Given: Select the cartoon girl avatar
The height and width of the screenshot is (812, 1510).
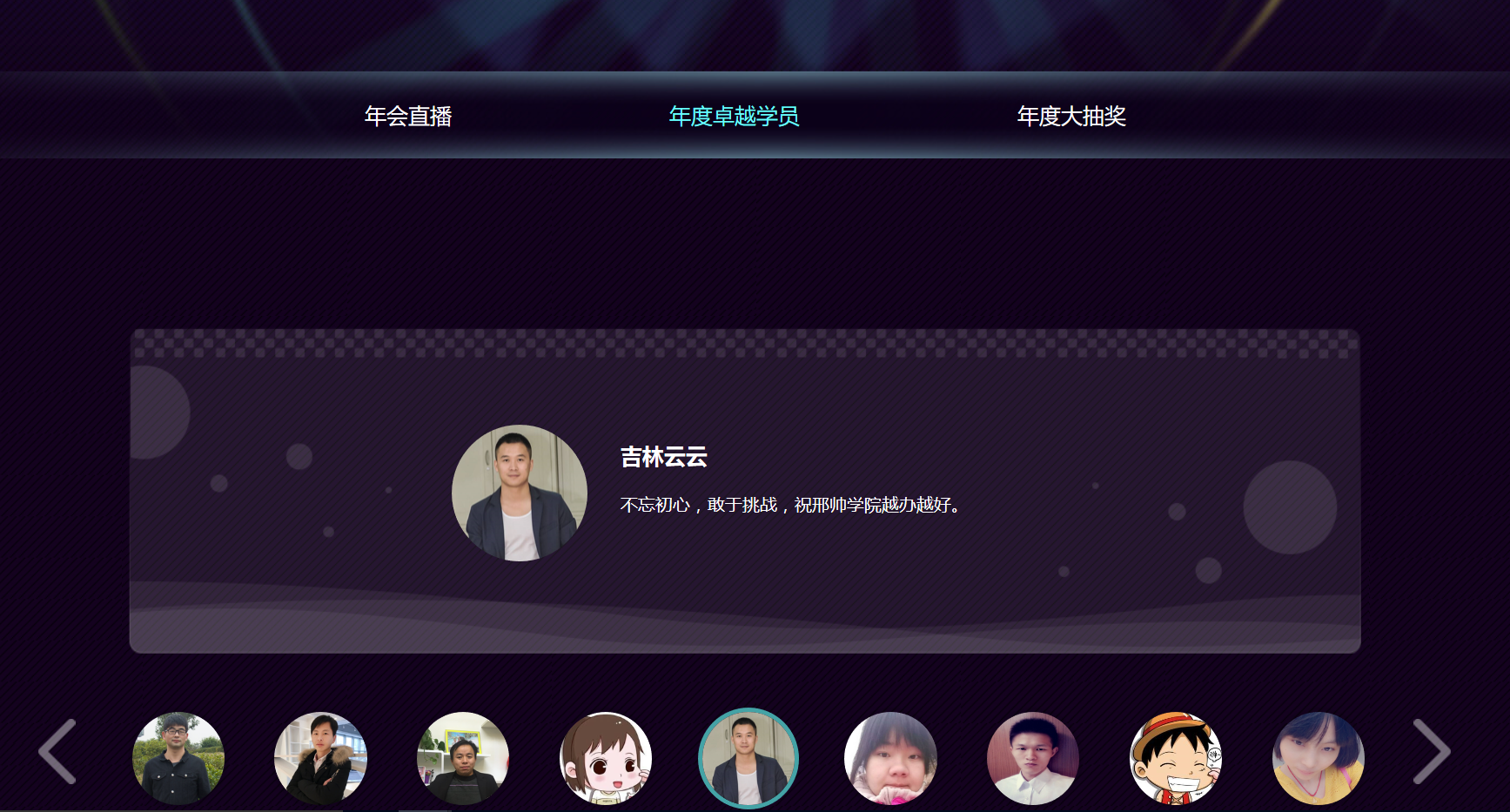Looking at the screenshot, I should (x=606, y=758).
